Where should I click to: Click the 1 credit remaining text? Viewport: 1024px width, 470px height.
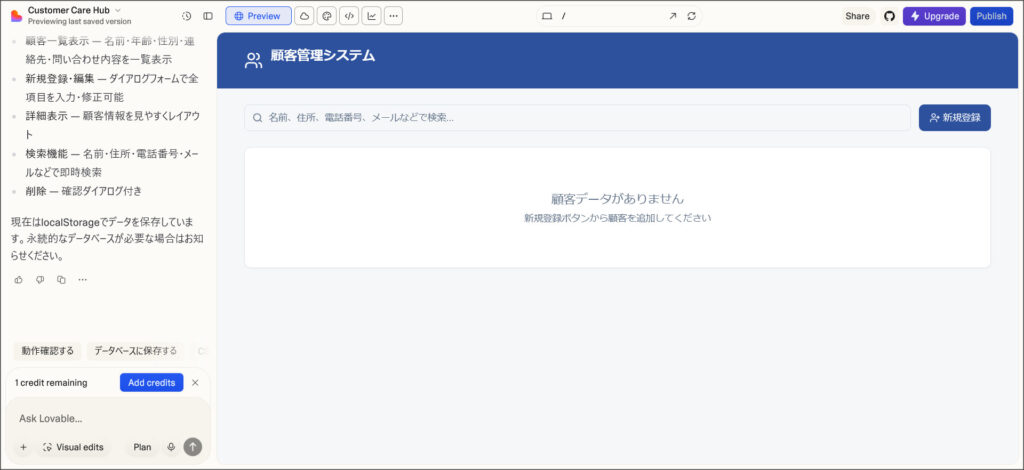[51, 383]
